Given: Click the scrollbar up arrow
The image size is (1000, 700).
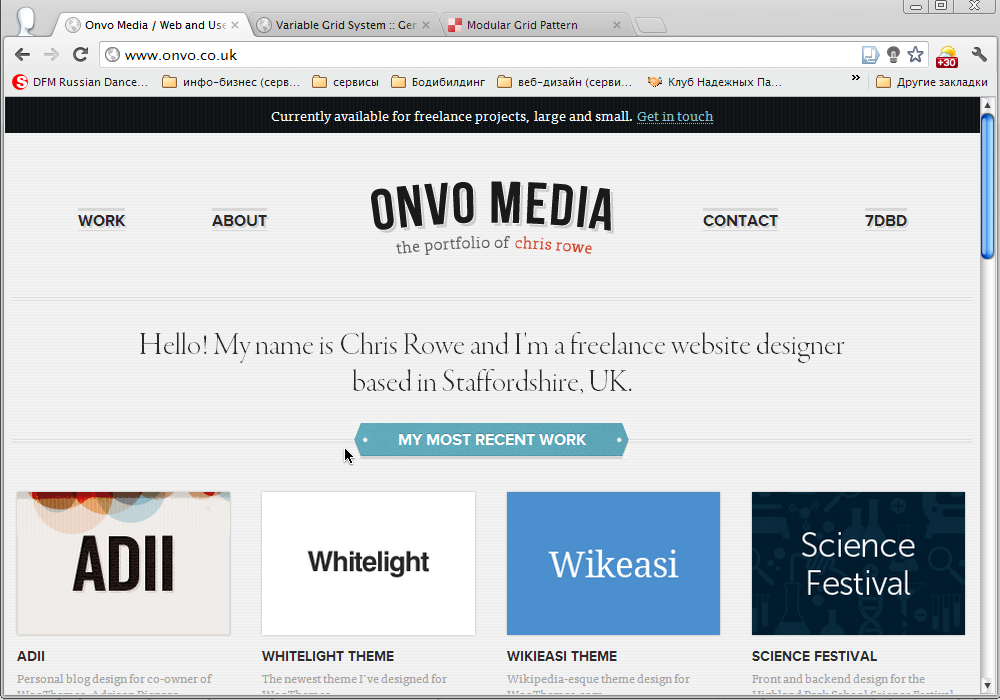Looking at the screenshot, I should (987, 105).
